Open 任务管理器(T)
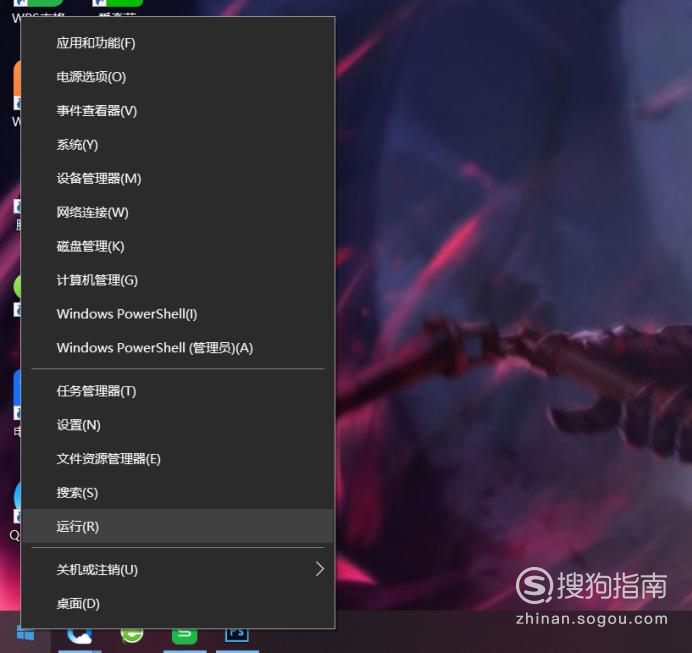The height and width of the screenshot is (653, 692). [178, 391]
